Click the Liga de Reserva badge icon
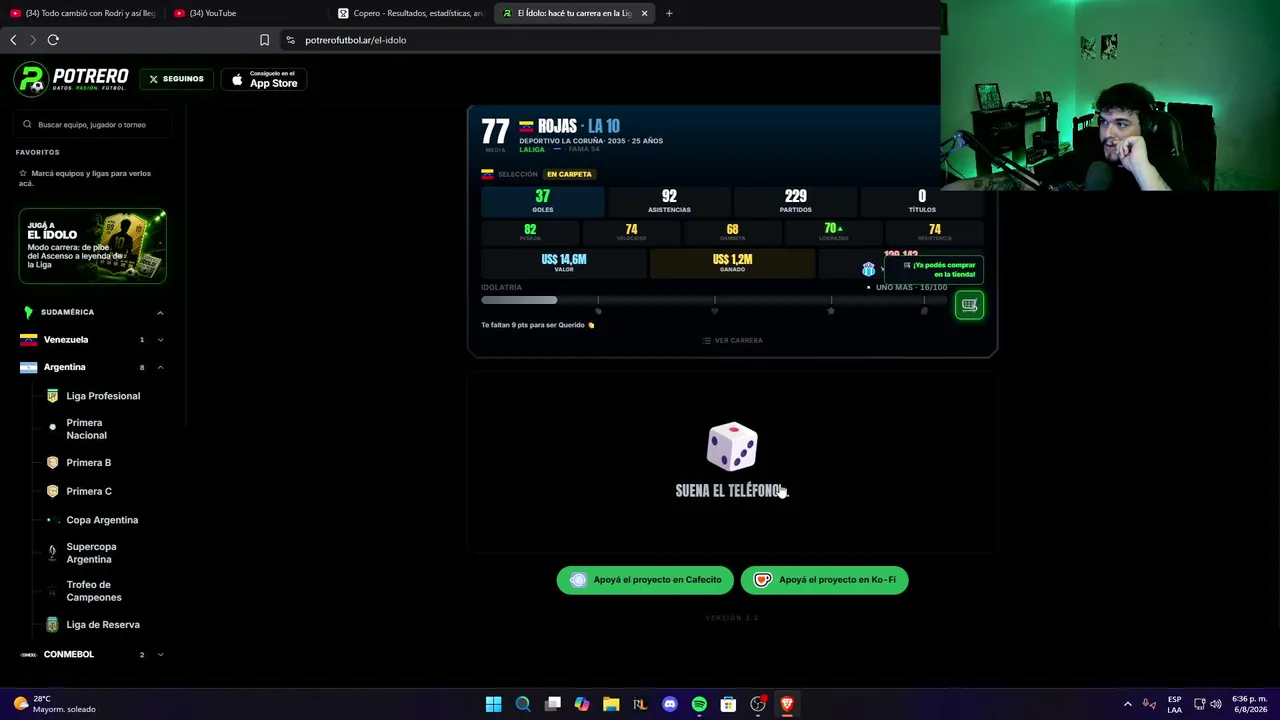This screenshot has width=1280, height=720. [52, 625]
